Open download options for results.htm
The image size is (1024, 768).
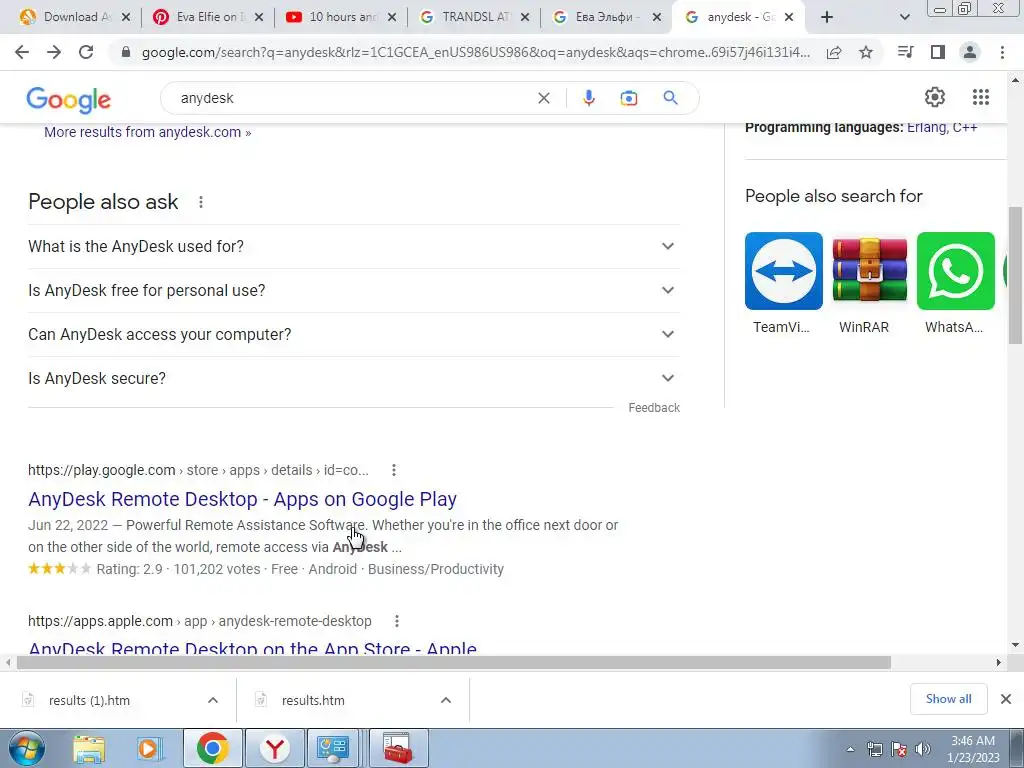pyautogui.click(x=446, y=700)
